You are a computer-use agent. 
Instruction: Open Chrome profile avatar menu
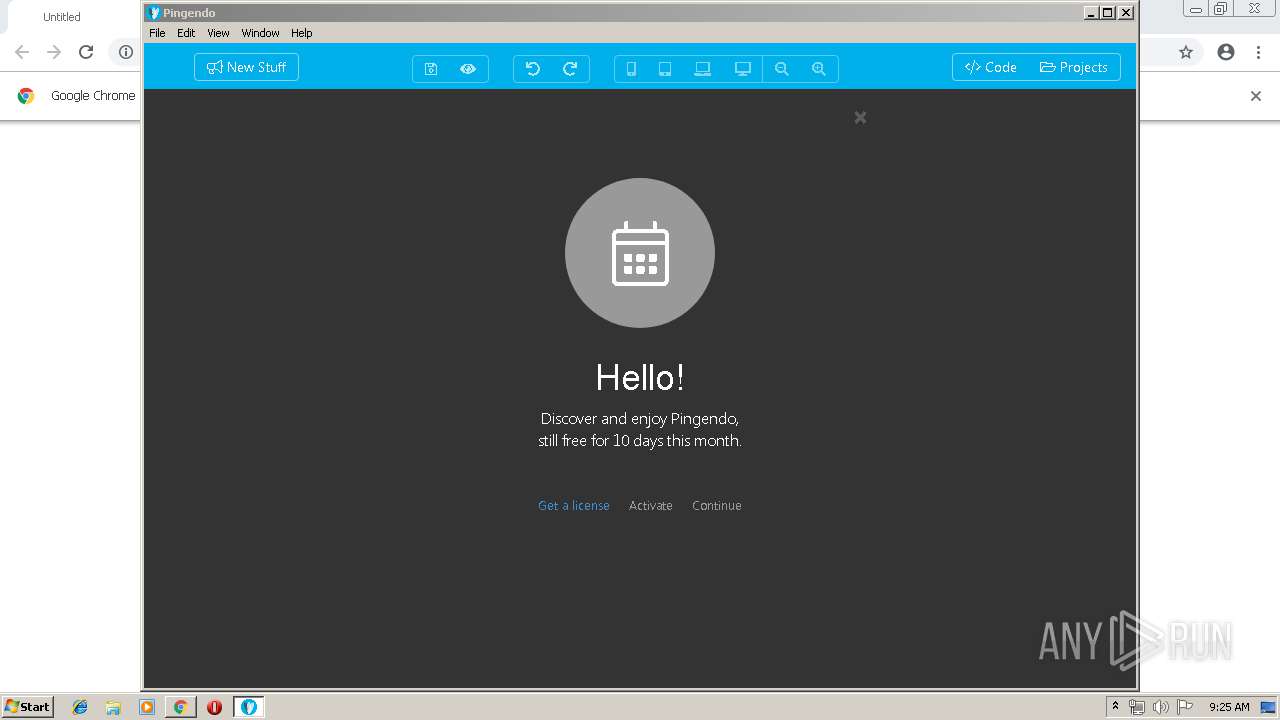point(1226,52)
